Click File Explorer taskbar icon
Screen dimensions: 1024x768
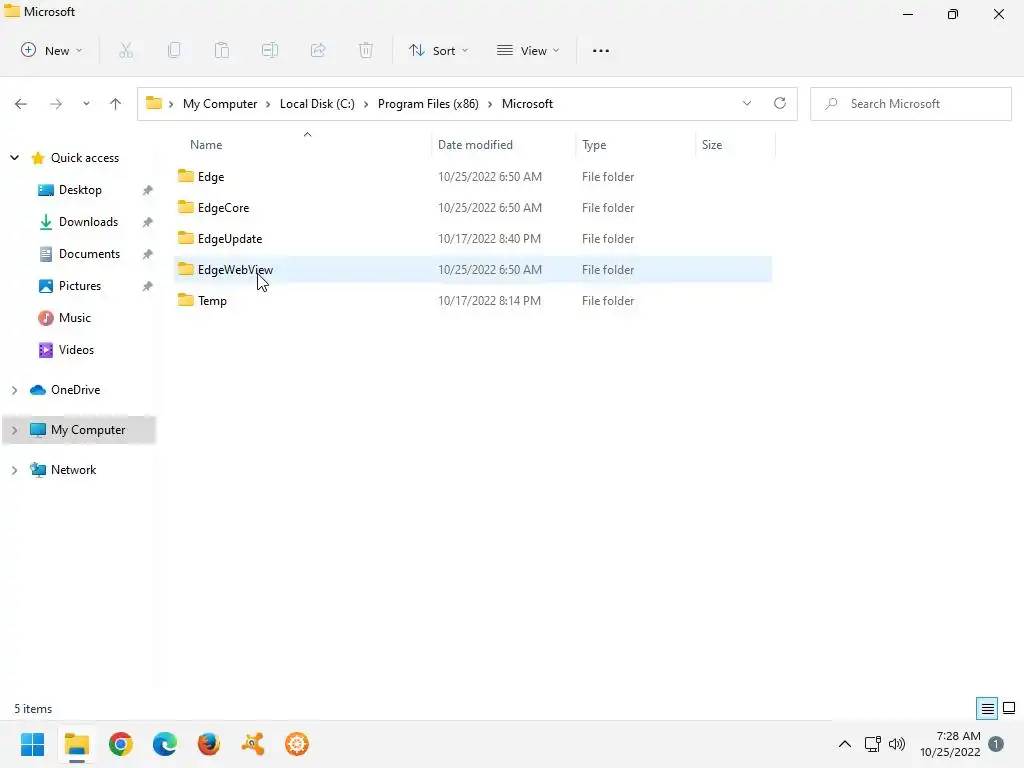pyautogui.click(x=76, y=744)
